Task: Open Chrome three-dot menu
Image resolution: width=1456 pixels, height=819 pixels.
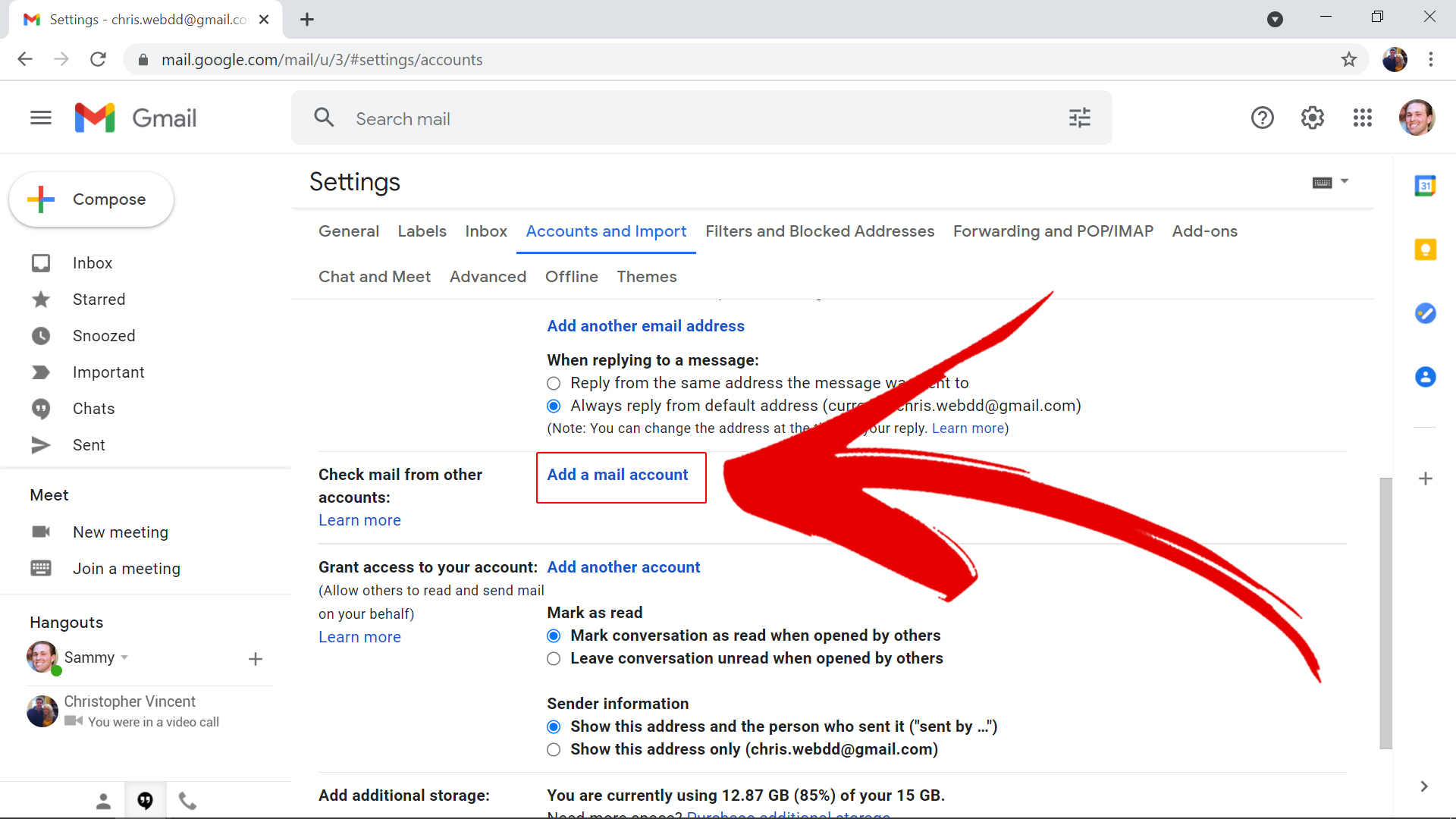Action: (x=1430, y=59)
